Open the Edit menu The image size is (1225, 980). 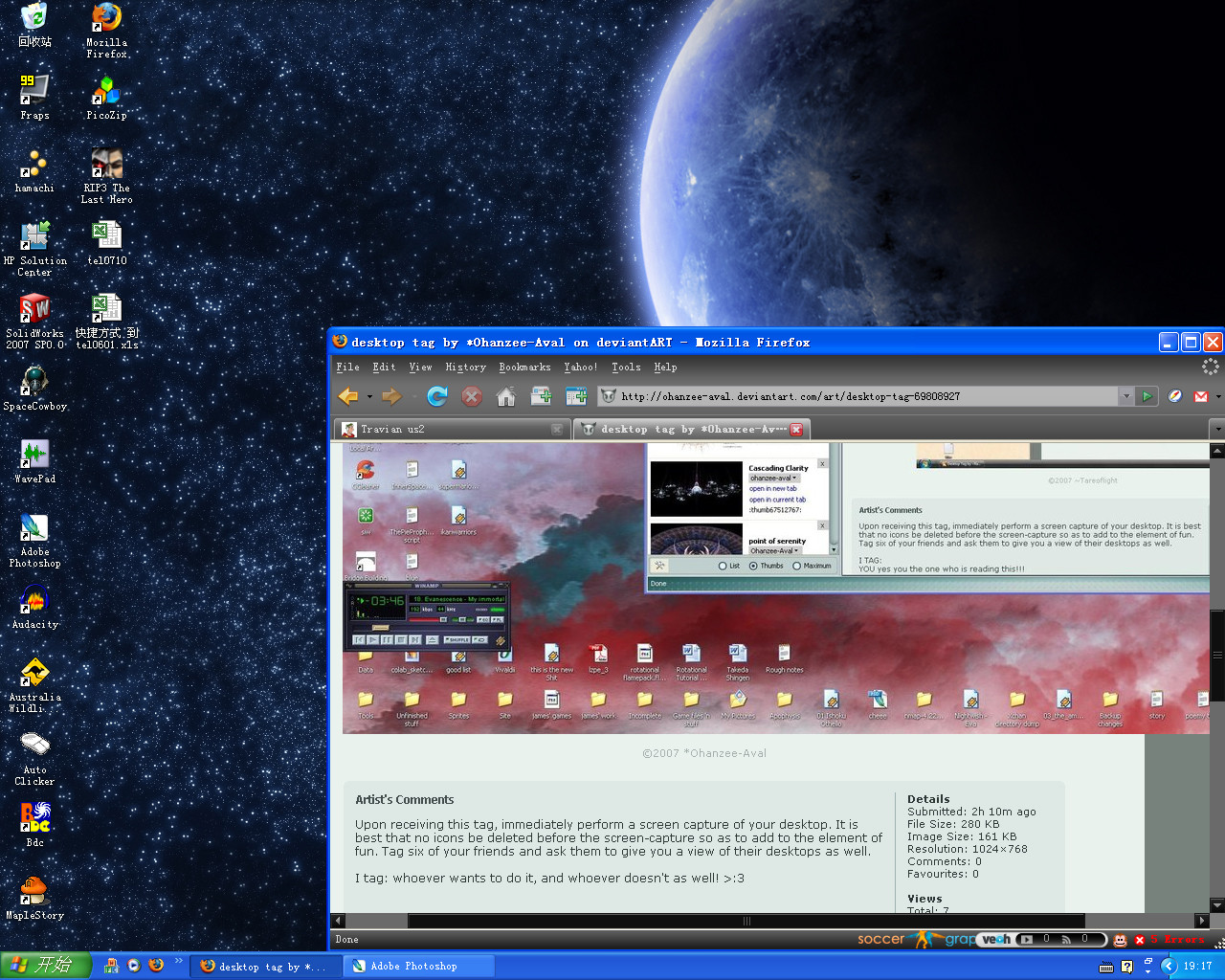(384, 367)
